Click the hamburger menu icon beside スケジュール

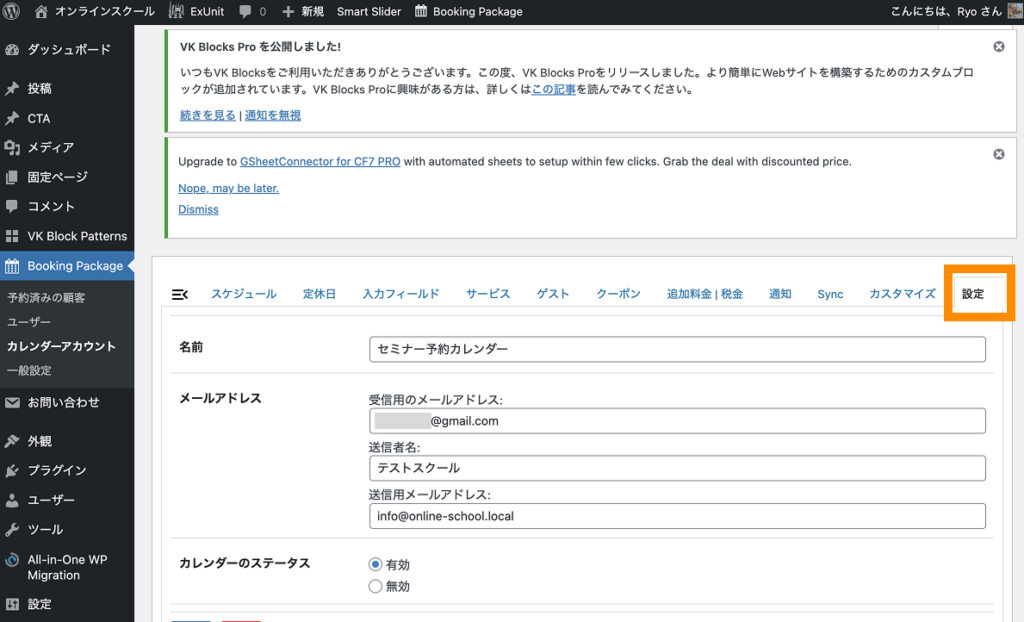tap(180, 294)
